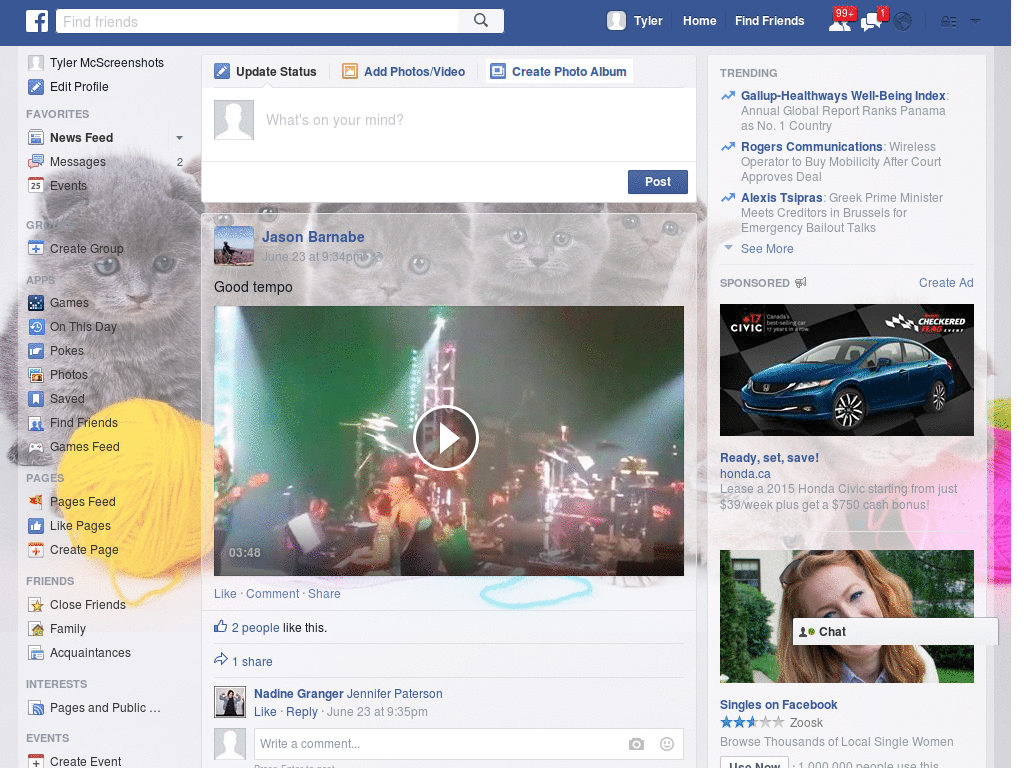Select the Create Photo Album tab
Screen dimensions: 1024x768
coord(559,72)
